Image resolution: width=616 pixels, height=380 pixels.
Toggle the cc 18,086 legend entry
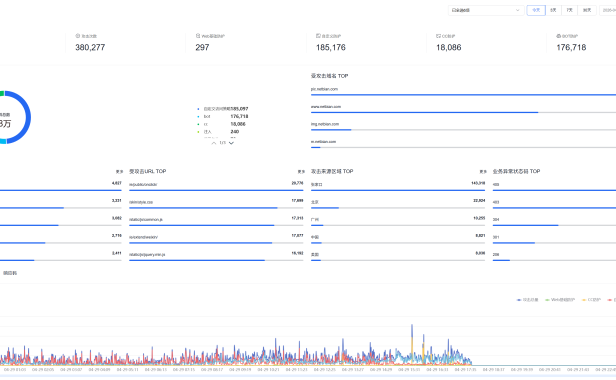point(222,124)
